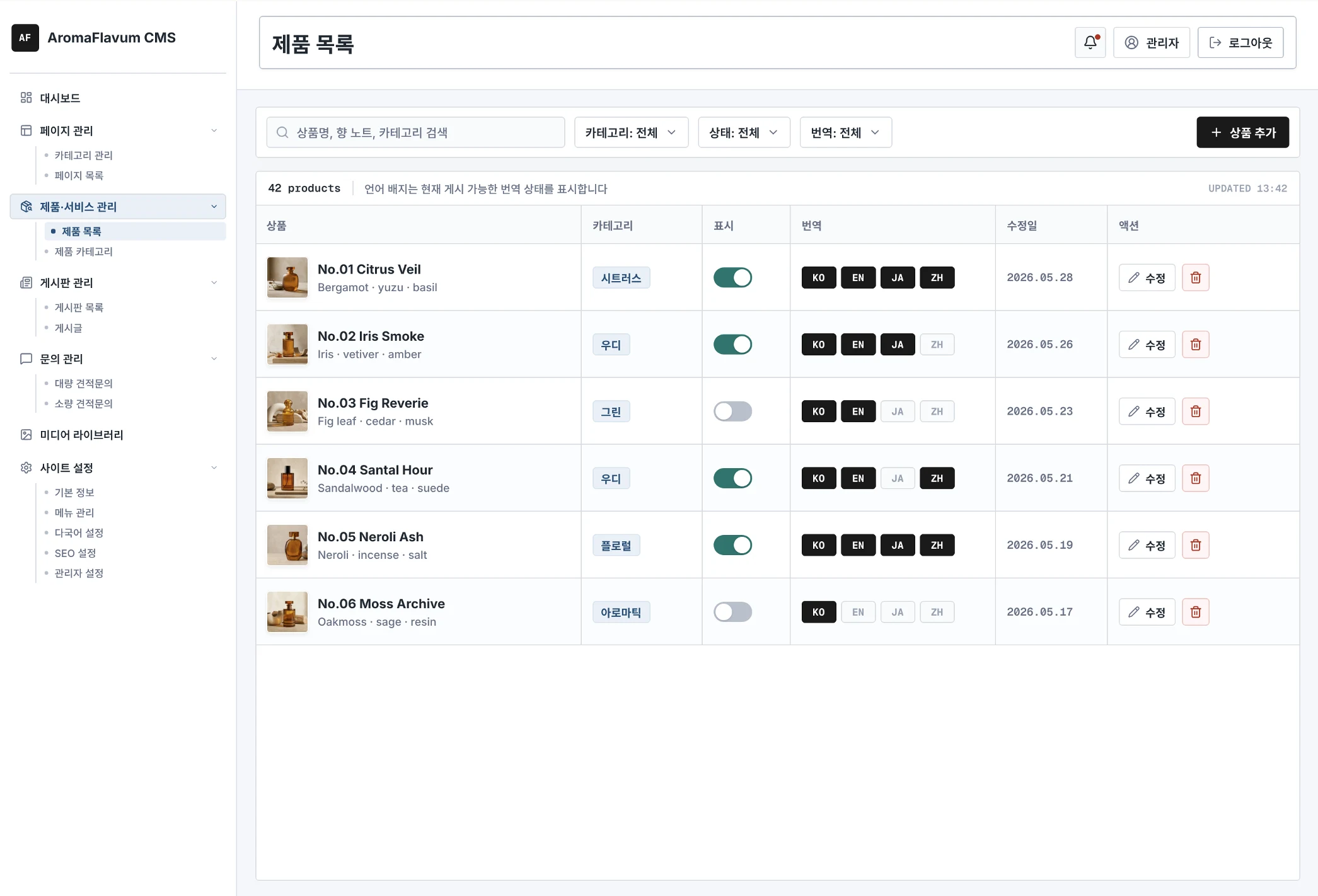Viewport: 1318px width, 896px height.
Task: Delete No.02 Iris Smoke with trash icon
Action: coord(1195,344)
